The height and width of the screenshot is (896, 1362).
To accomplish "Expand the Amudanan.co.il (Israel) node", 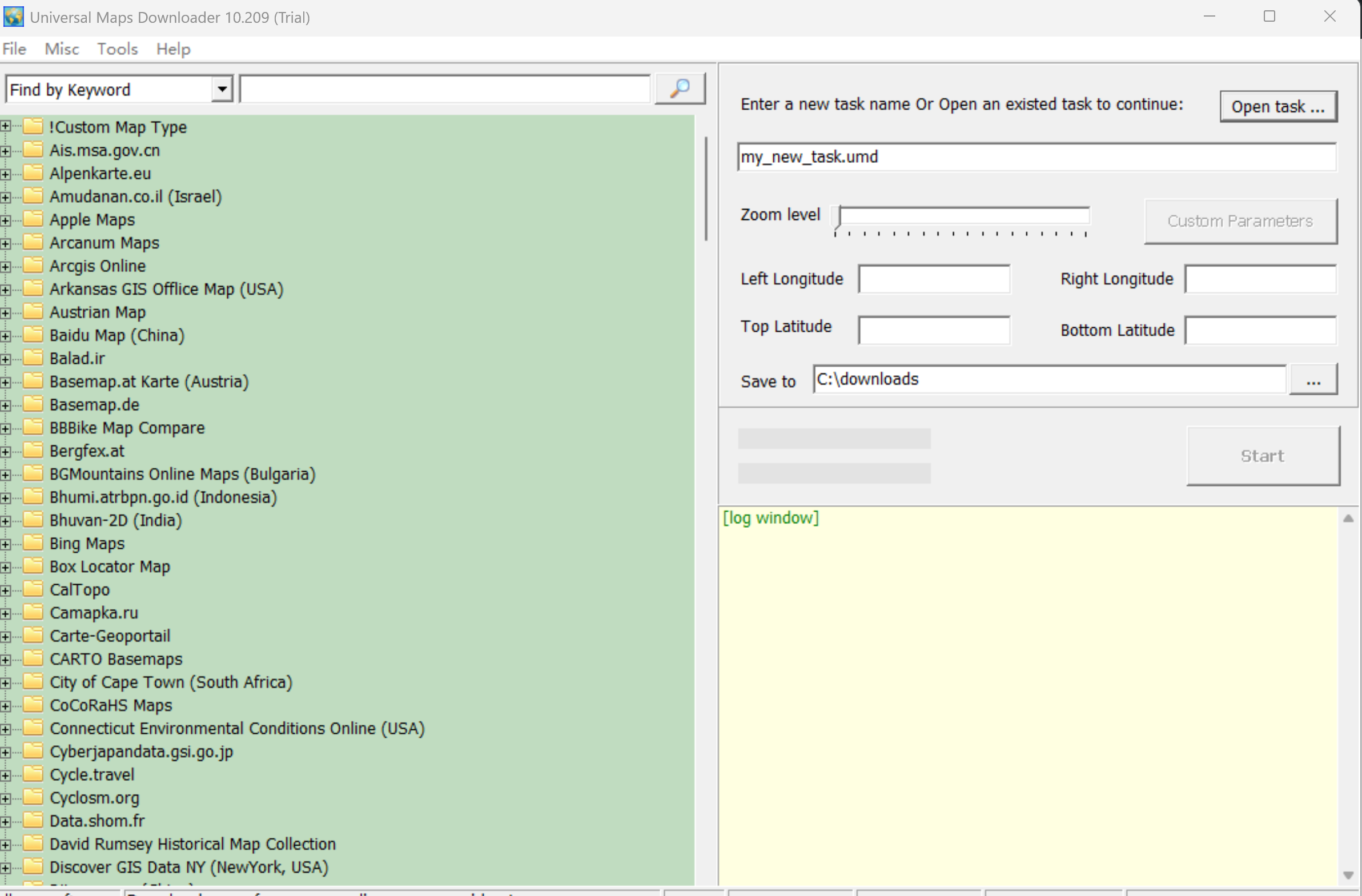I will point(5,197).
